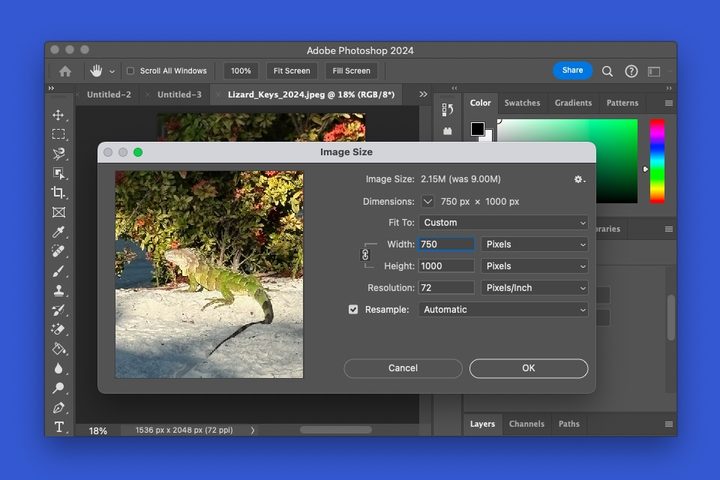
Task: Select the Rectangular Marquee tool
Action: 58,134
